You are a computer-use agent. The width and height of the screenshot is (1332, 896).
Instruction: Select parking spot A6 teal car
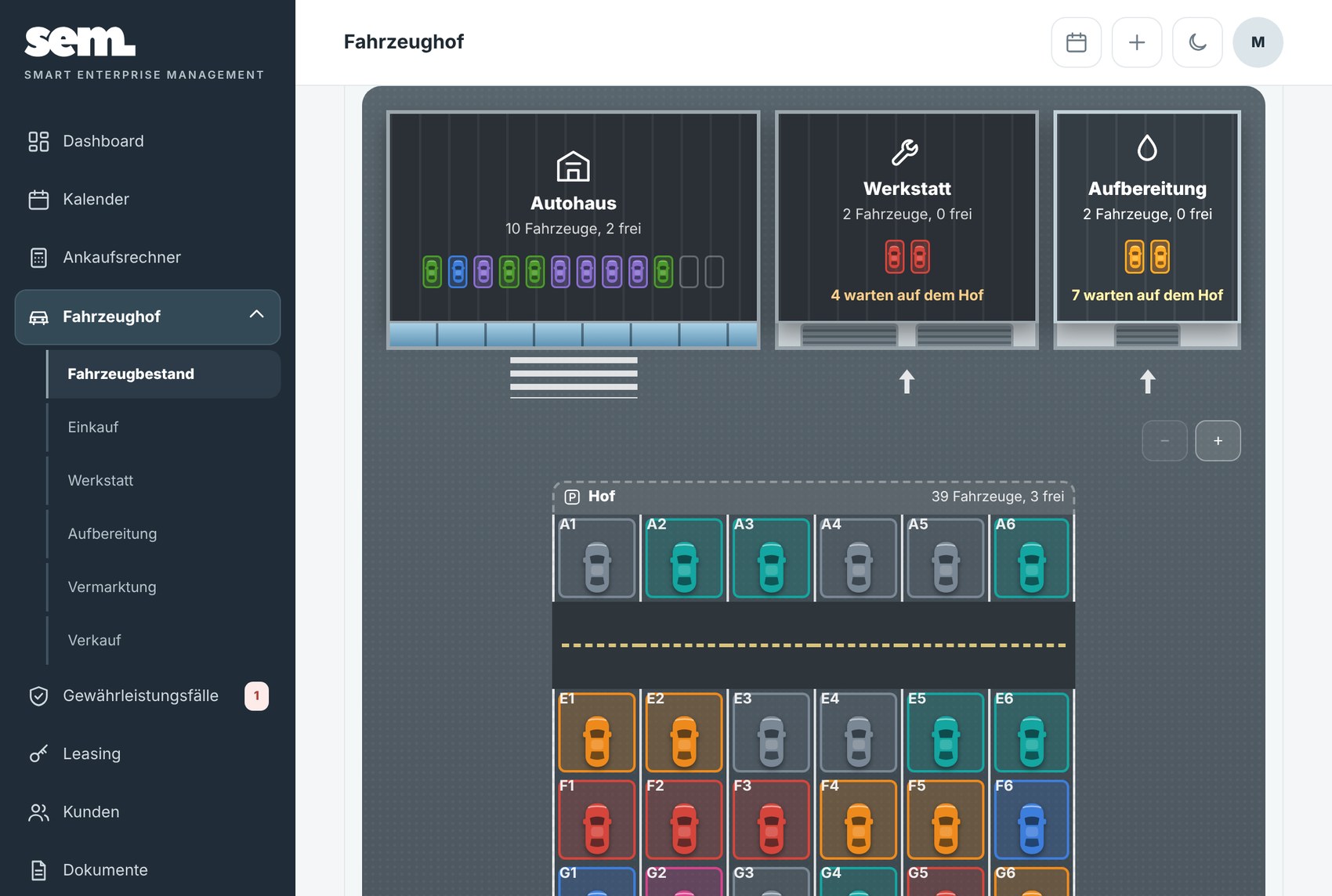[1032, 558]
